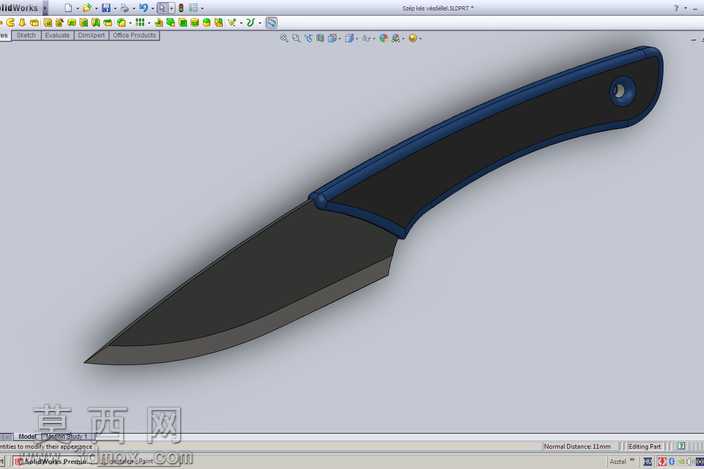Open the Motion Study 1 tab
The image size is (704, 469).
pos(66,436)
